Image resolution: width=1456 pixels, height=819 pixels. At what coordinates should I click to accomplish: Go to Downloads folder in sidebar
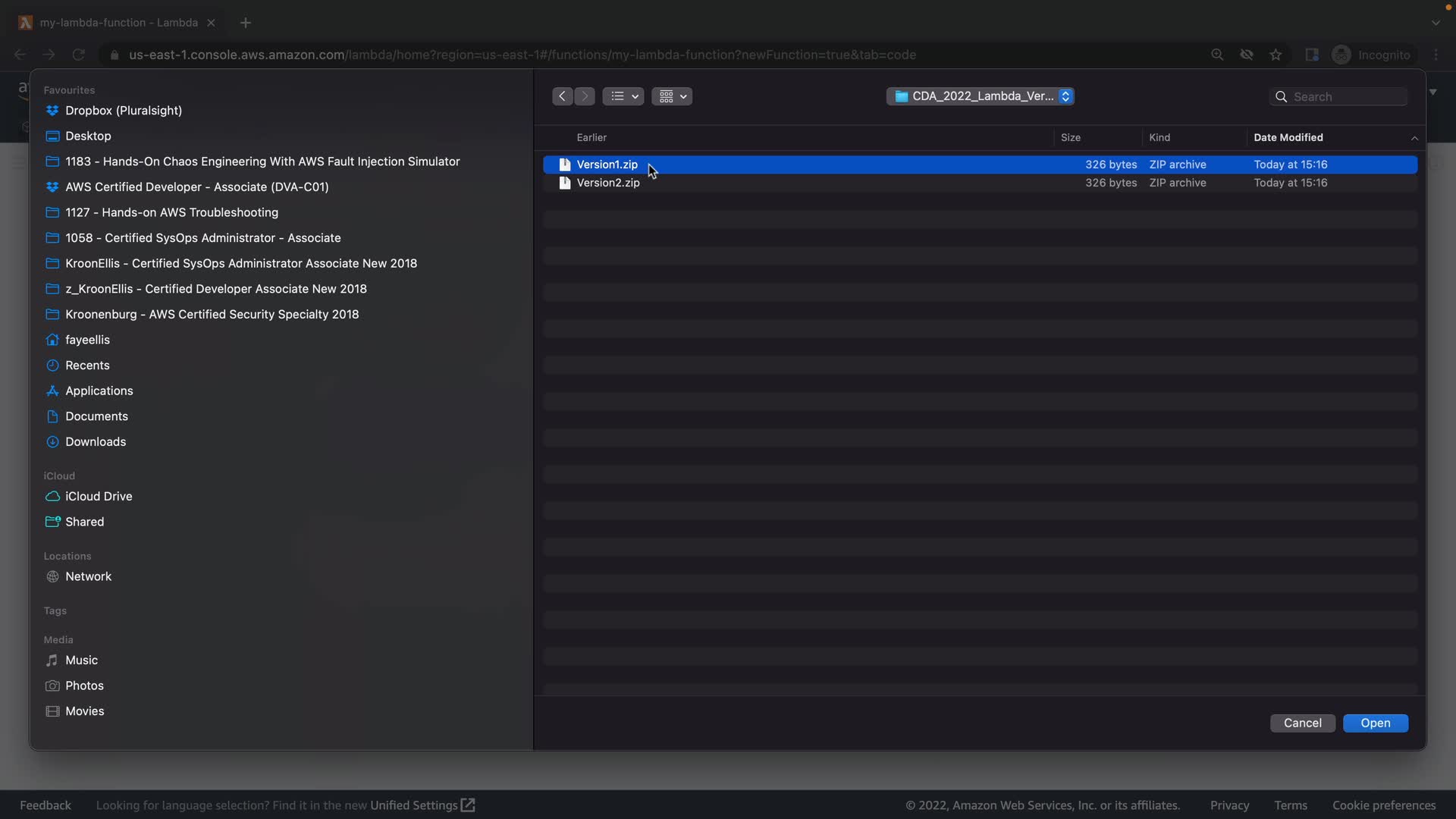[x=96, y=442]
